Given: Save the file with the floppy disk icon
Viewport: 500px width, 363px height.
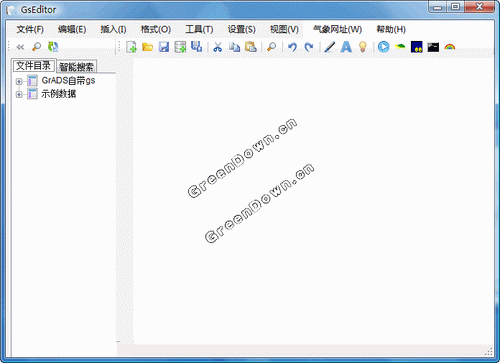Looking at the screenshot, I should (x=164, y=47).
